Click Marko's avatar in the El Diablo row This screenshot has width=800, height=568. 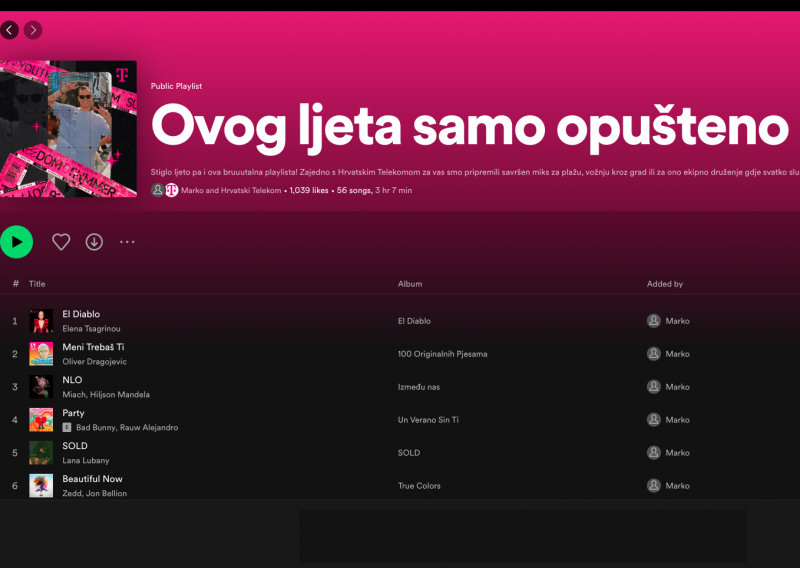click(x=654, y=321)
